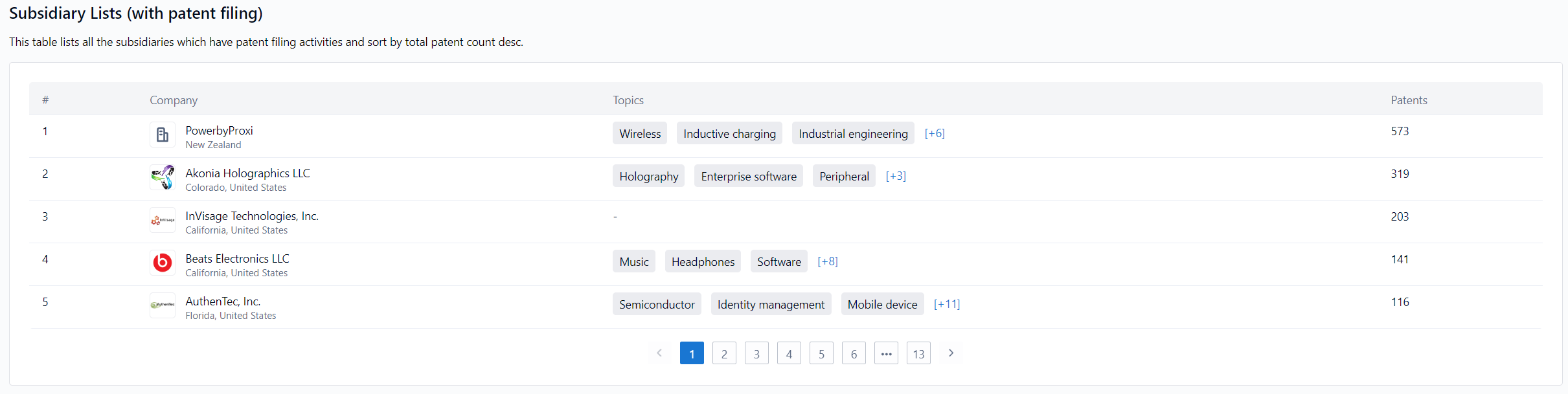Expand AuthenTec's +11 more topics

pos(946,304)
